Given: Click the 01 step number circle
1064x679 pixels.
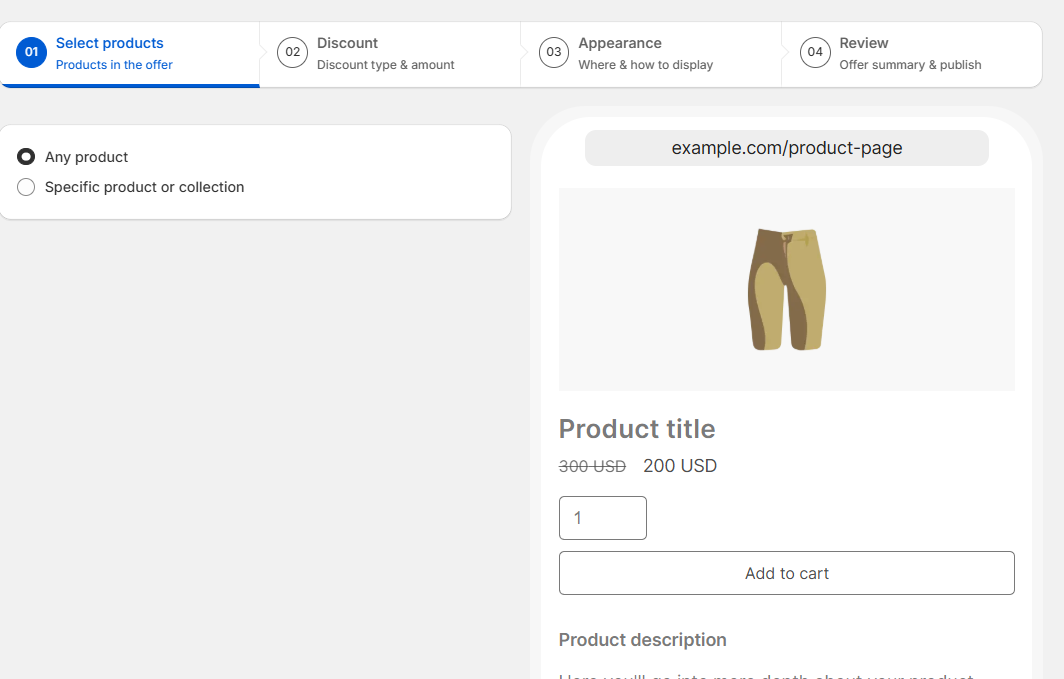Looking at the screenshot, I should [31, 52].
